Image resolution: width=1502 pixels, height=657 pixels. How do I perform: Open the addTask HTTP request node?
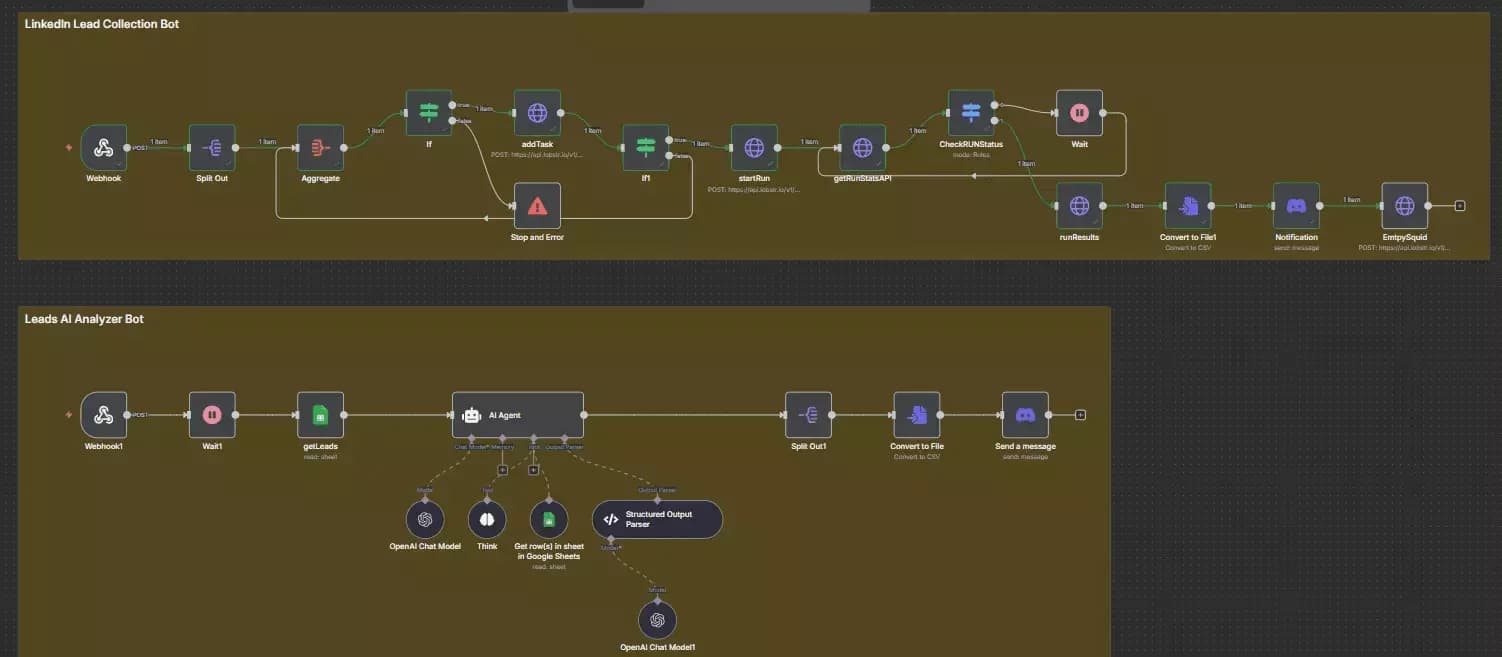pyautogui.click(x=537, y=113)
